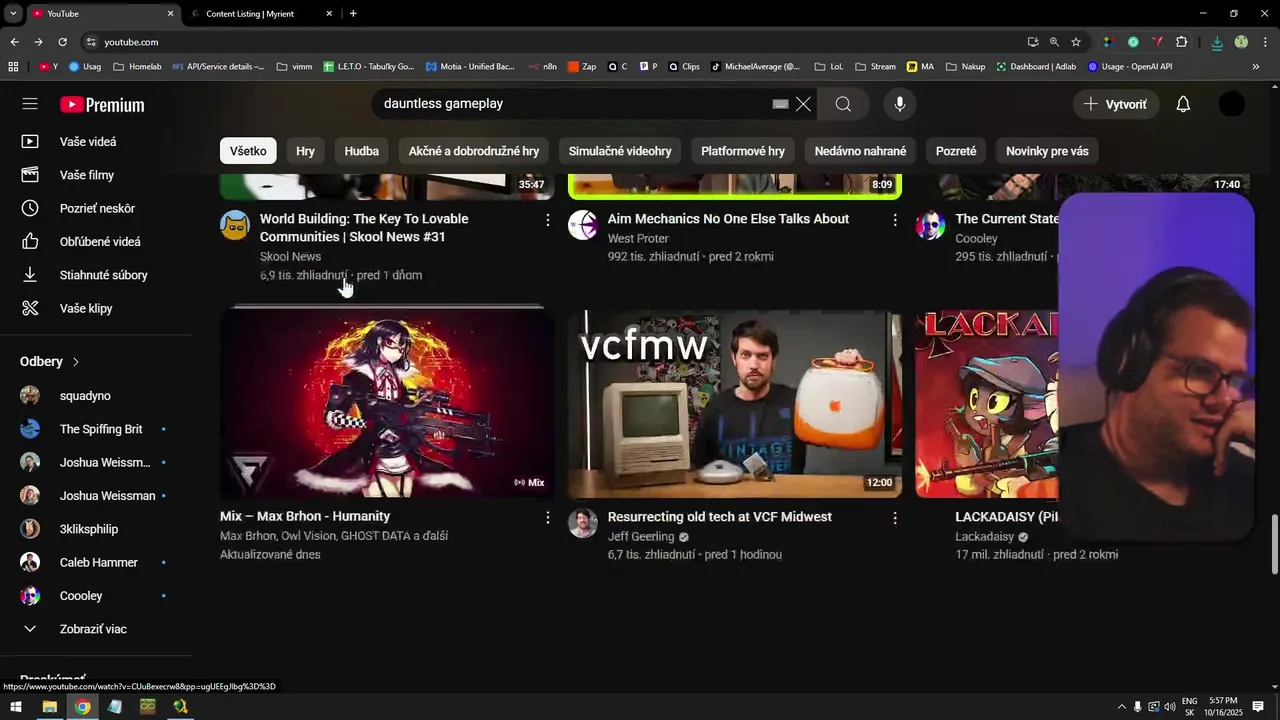
Task: Open the on-screen keyboard in search box
Action: (x=781, y=104)
